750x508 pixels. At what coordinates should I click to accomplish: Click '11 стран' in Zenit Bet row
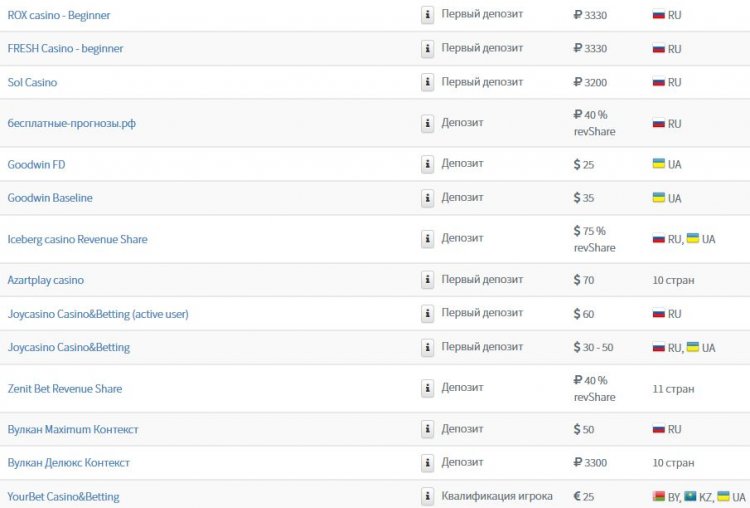click(x=673, y=389)
